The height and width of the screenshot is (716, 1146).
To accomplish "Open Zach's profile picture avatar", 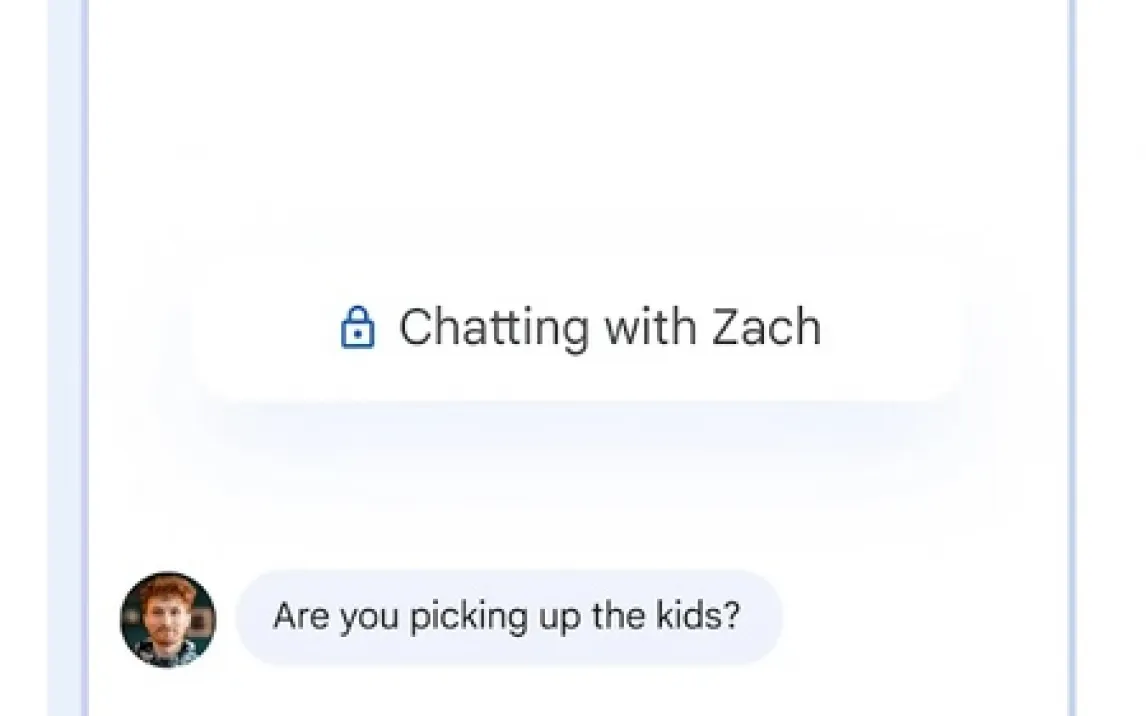I will (x=168, y=620).
